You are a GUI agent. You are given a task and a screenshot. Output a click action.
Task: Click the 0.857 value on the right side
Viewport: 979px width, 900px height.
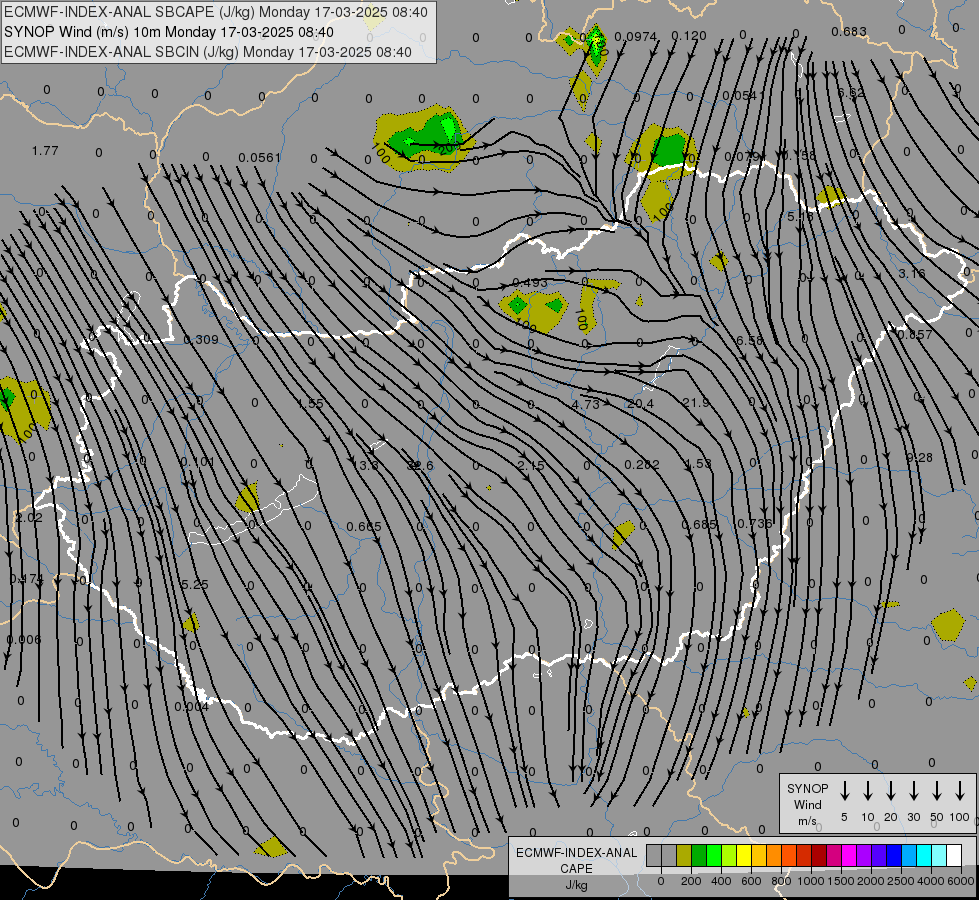pyautogui.click(x=915, y=335)
